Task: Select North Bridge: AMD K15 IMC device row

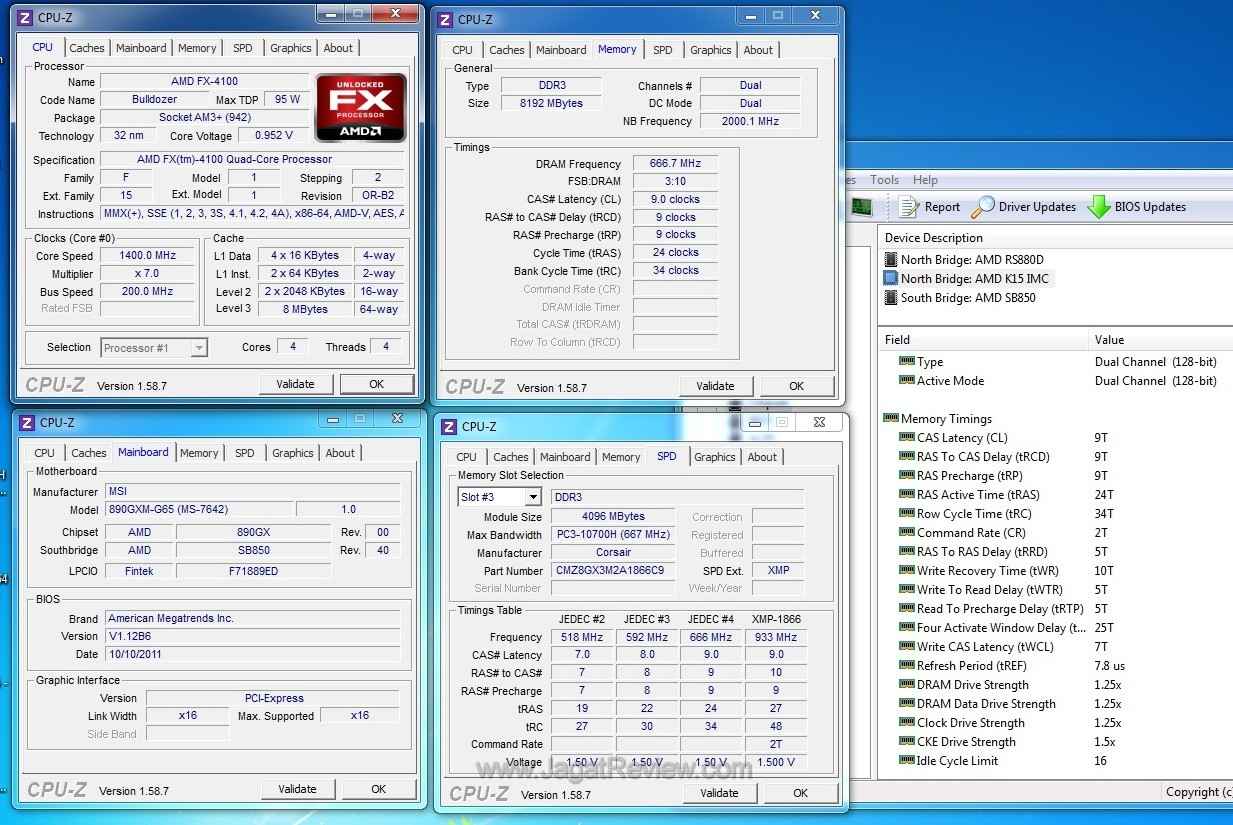Action: click(x=966, y=278)
